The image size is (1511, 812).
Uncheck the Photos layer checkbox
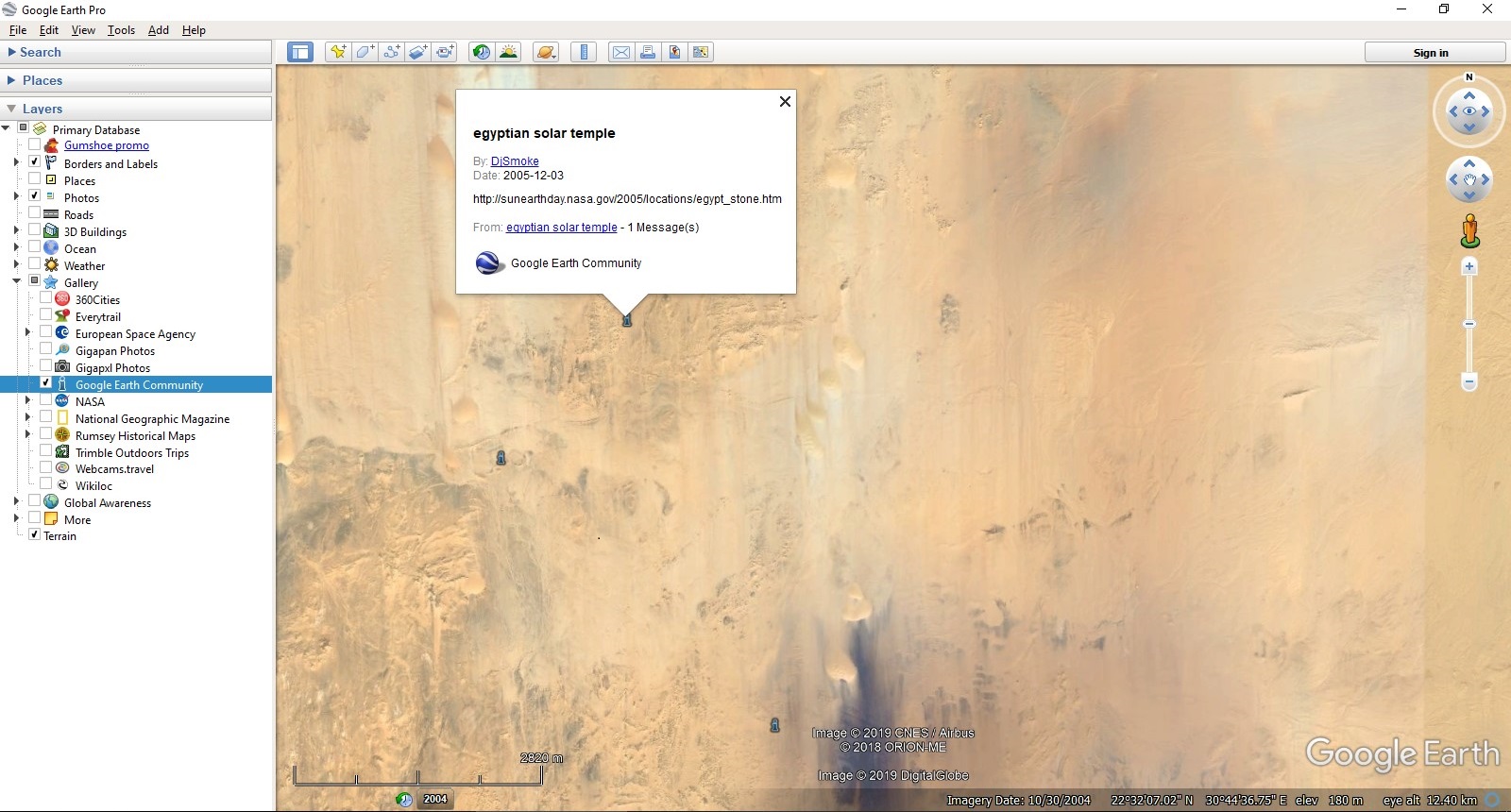click(35, 196)
